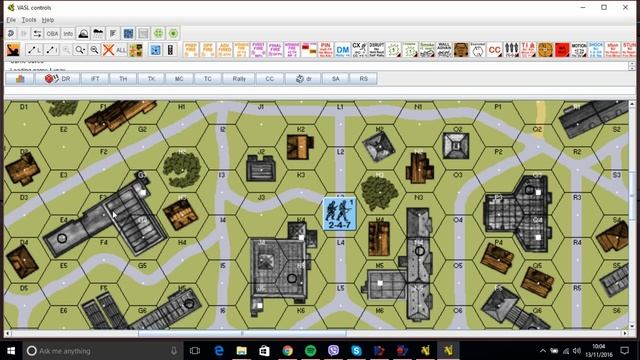Select the pink Final Fire counter
Viewport: 640px width, 360px height.
click(275, 49)
